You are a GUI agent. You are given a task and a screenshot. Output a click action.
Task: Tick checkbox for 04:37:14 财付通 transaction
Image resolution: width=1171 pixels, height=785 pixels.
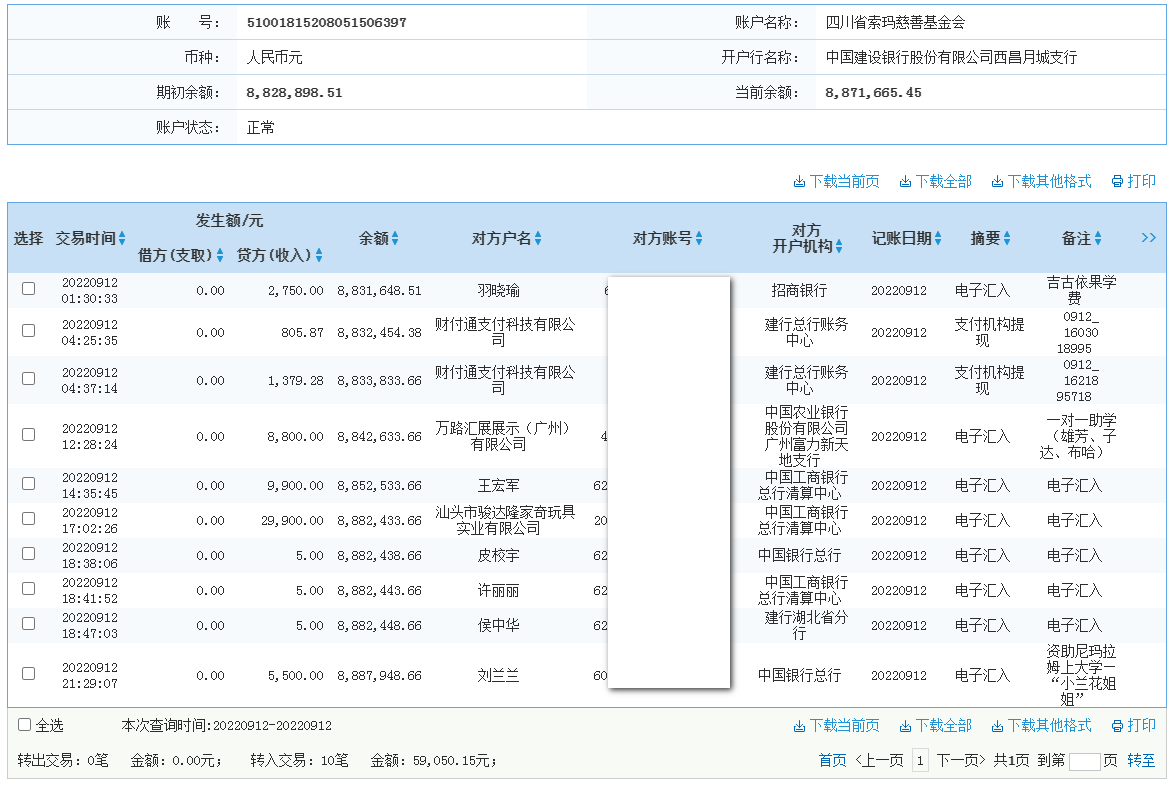[28, 379]
